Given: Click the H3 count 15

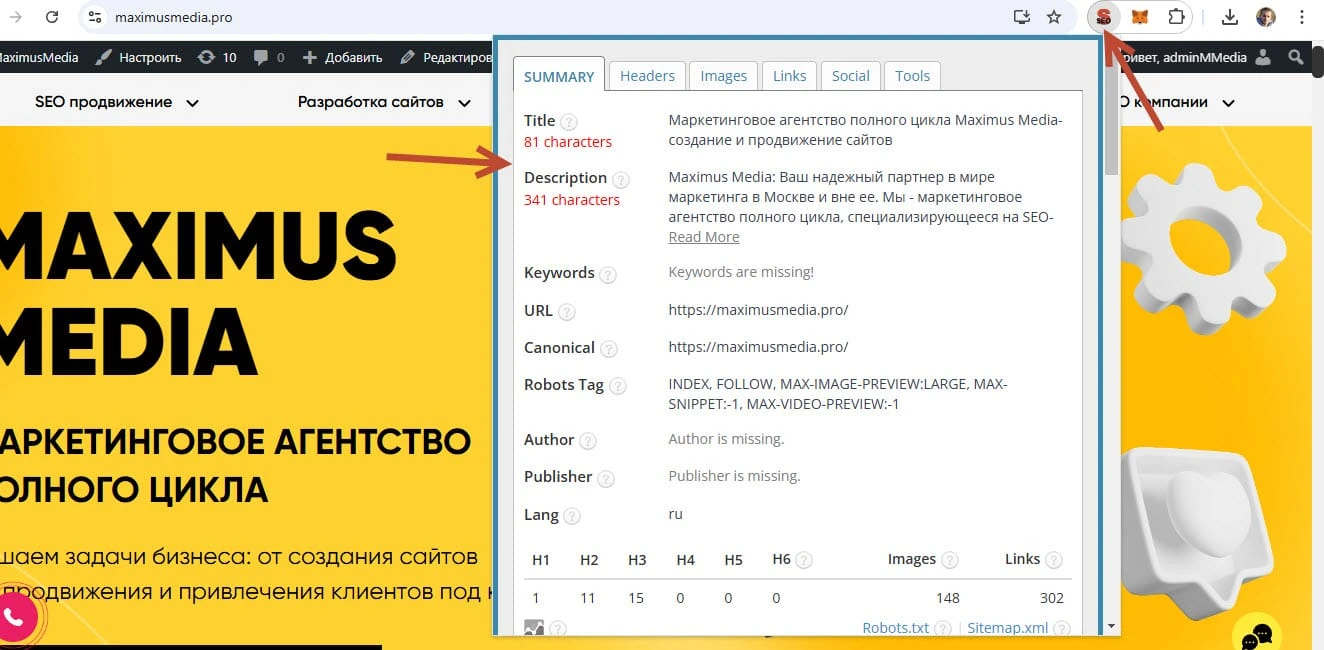Looking at the screenshot, I should (x=636, y=598).
